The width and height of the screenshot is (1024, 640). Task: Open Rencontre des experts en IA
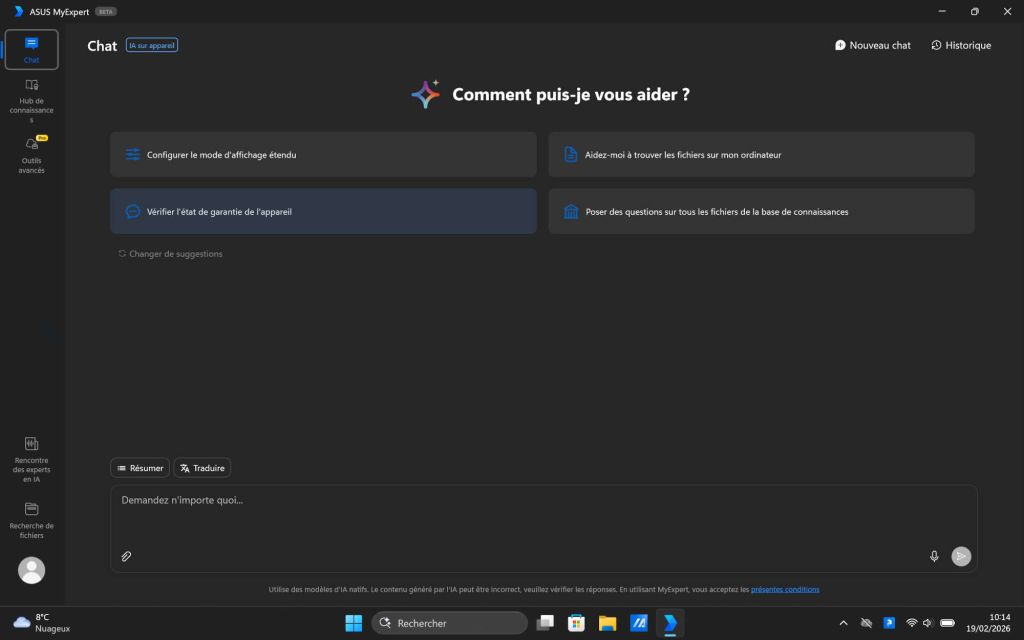pos(31,460)
